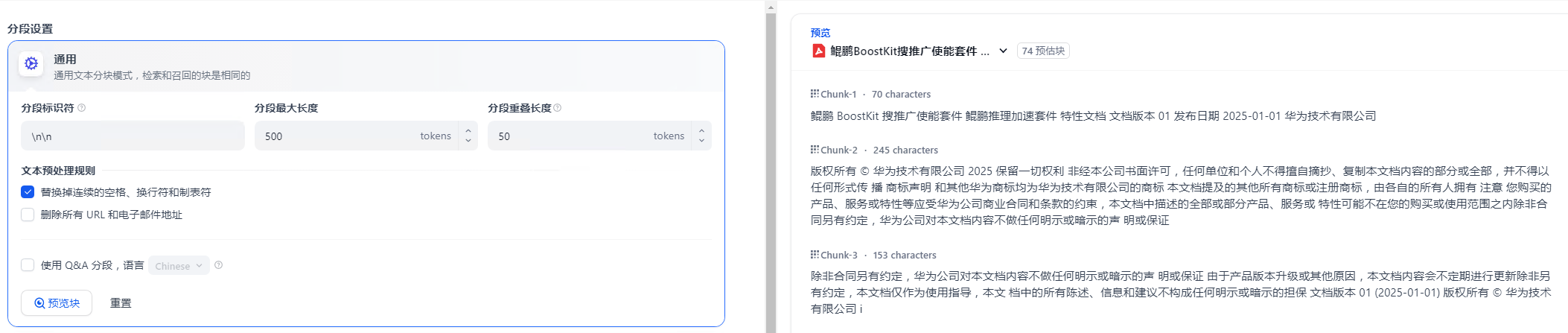Image resolution: width=1568 pixels, height=333 pixels.
Task: Click the Chunk-2 grid handle icon
Action: (815, 149)
